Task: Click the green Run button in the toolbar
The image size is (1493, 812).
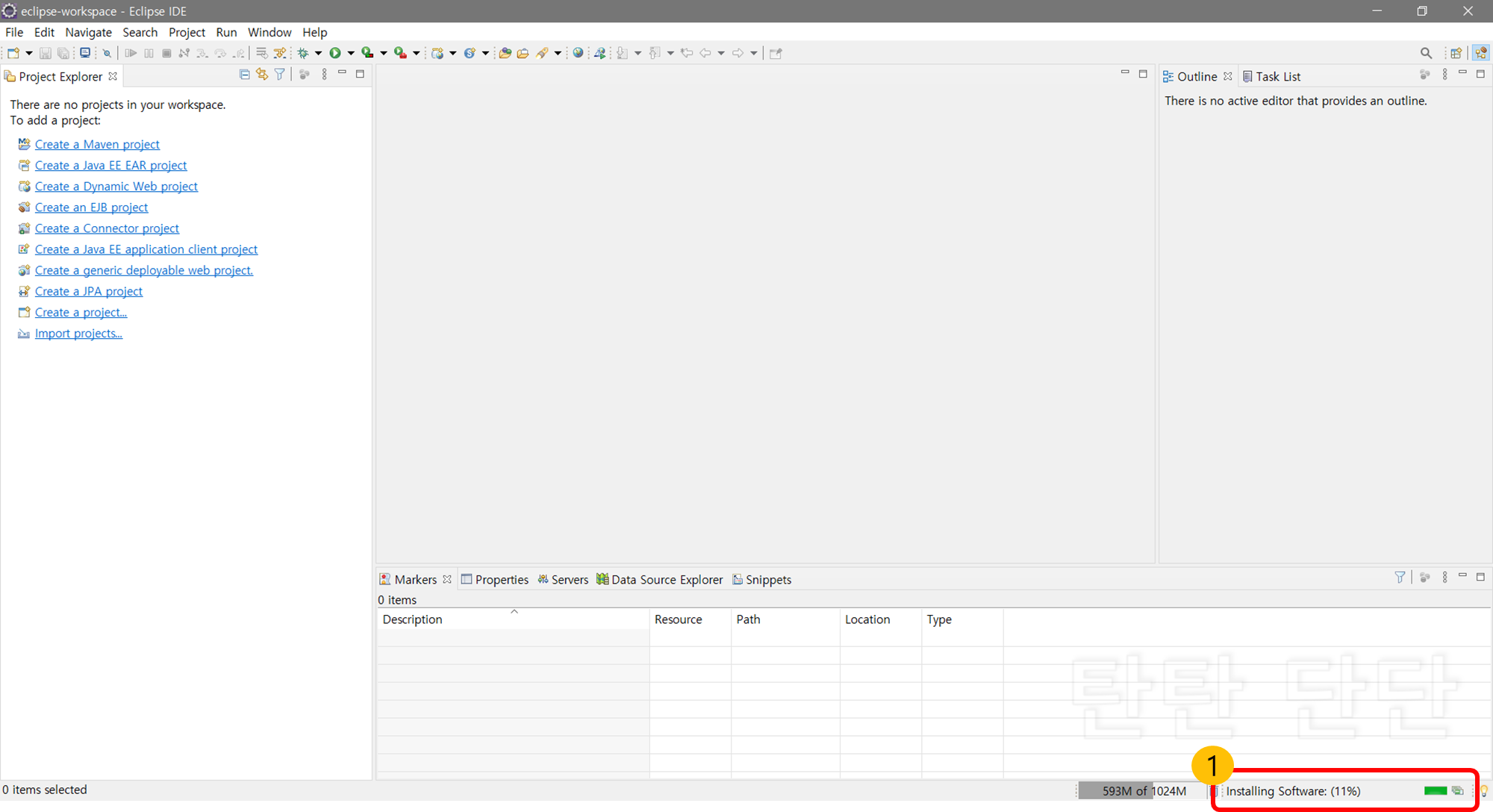Action: [335, 53]
